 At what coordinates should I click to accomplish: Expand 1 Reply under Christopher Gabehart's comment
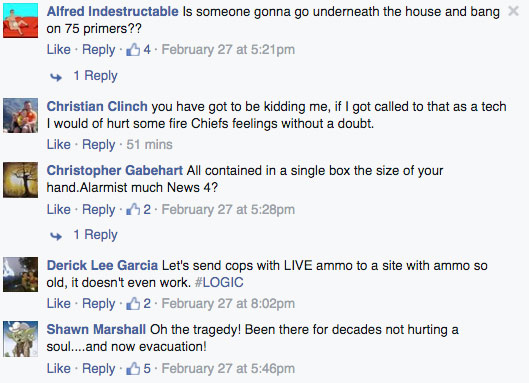click(95, 235)
